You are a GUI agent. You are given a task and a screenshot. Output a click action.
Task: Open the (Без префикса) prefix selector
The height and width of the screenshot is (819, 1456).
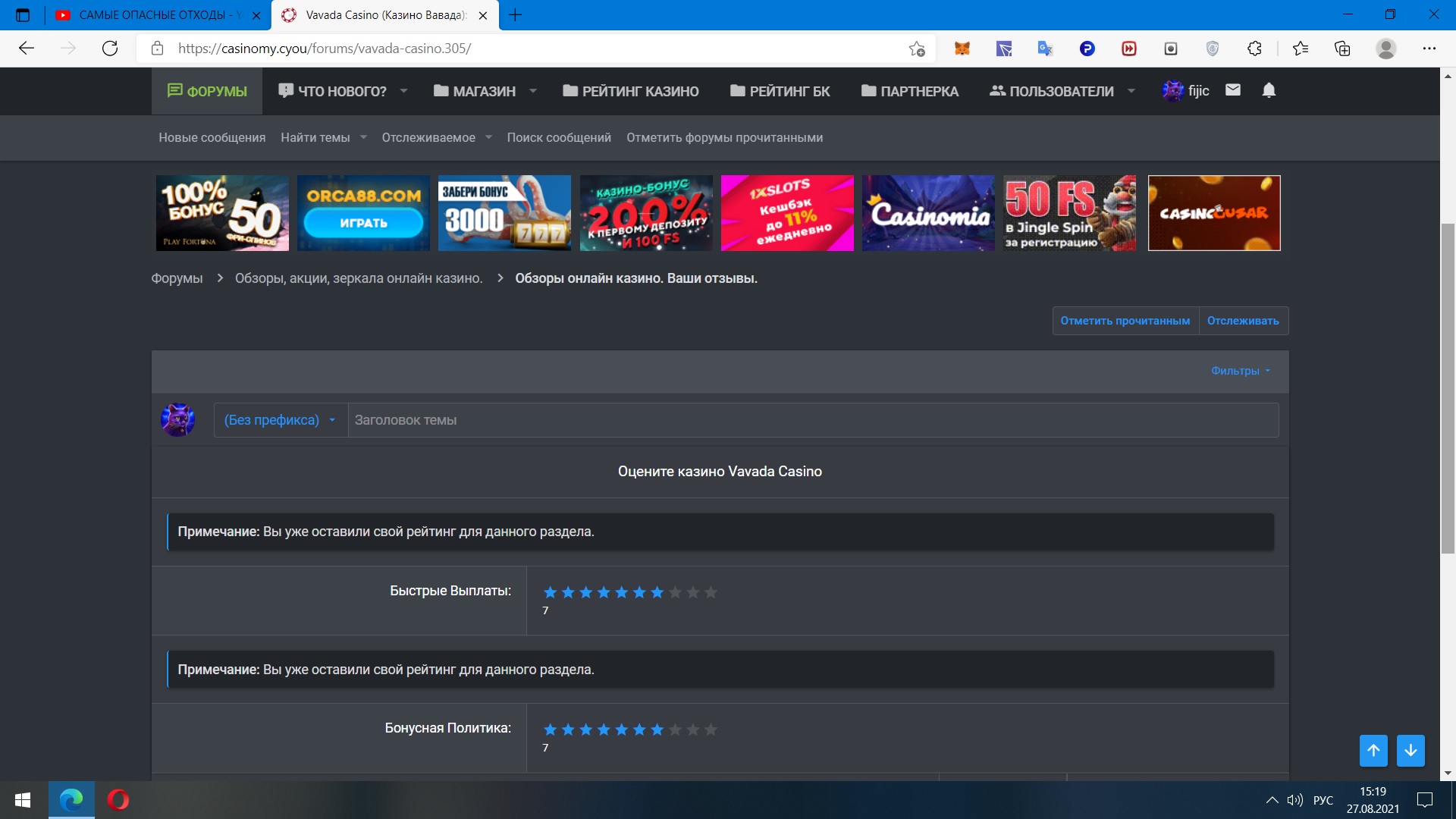tap(280, 420)
